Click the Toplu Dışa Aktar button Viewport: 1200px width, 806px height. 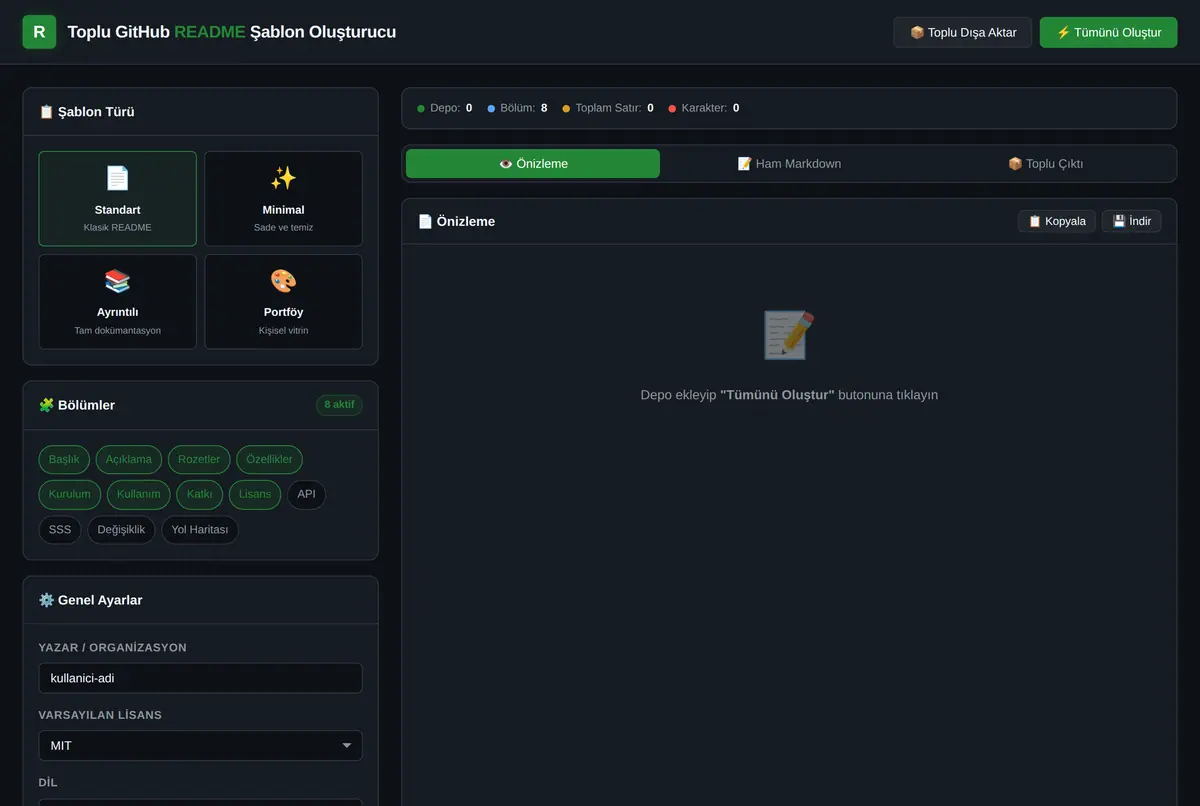(x=963, y=32)
